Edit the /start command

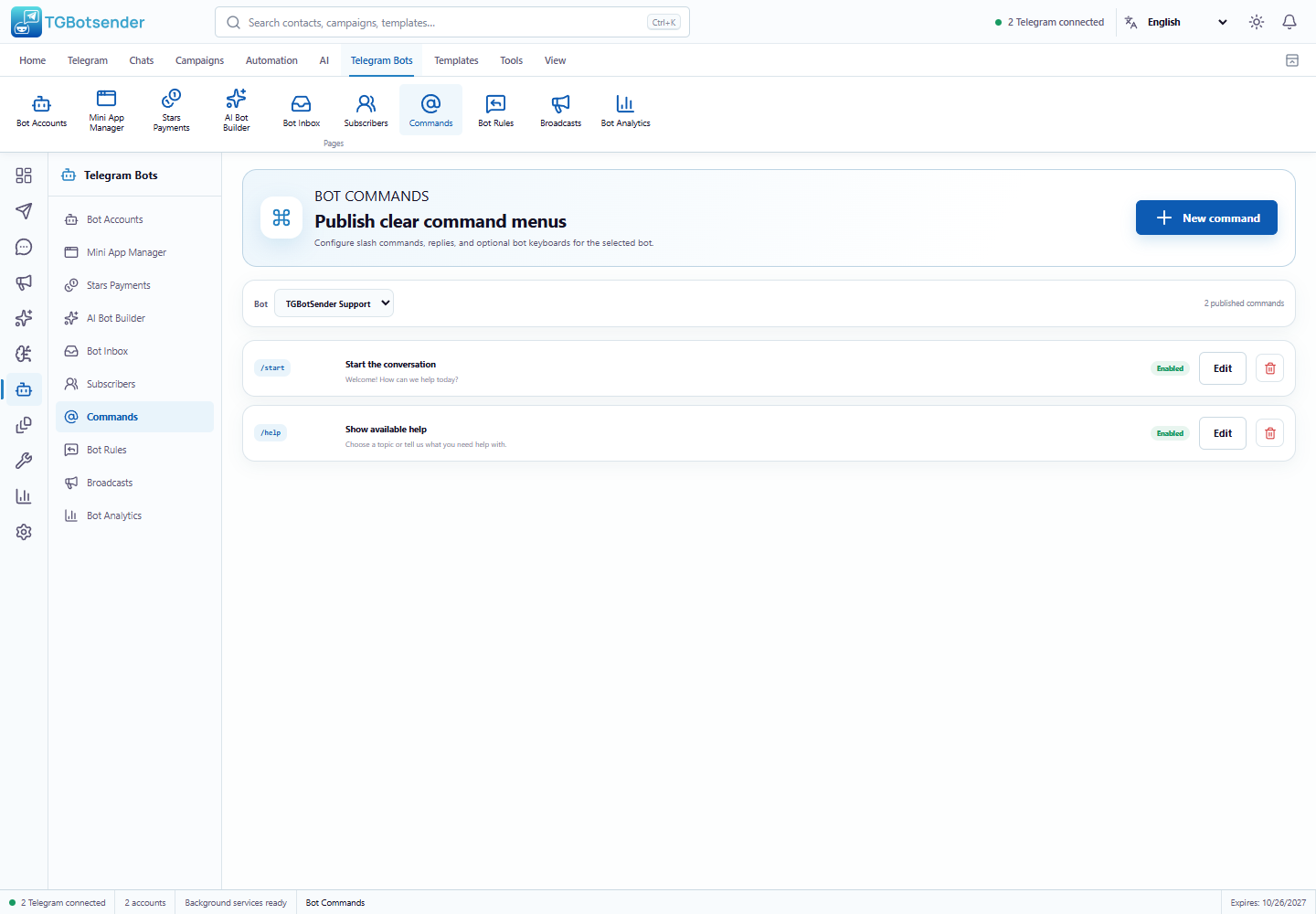tap(1223, 368)
